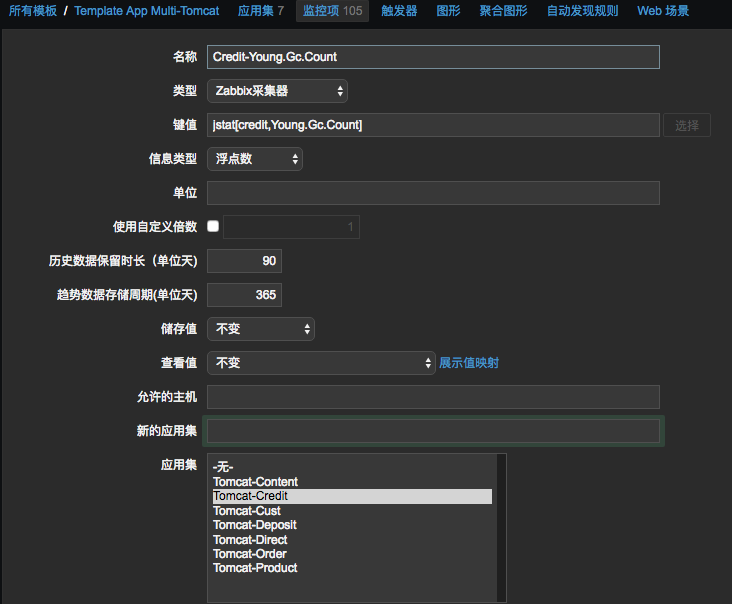Click the 选择 button next to key
Viewport: 732px width, 604px height.
tap(687, 125)
